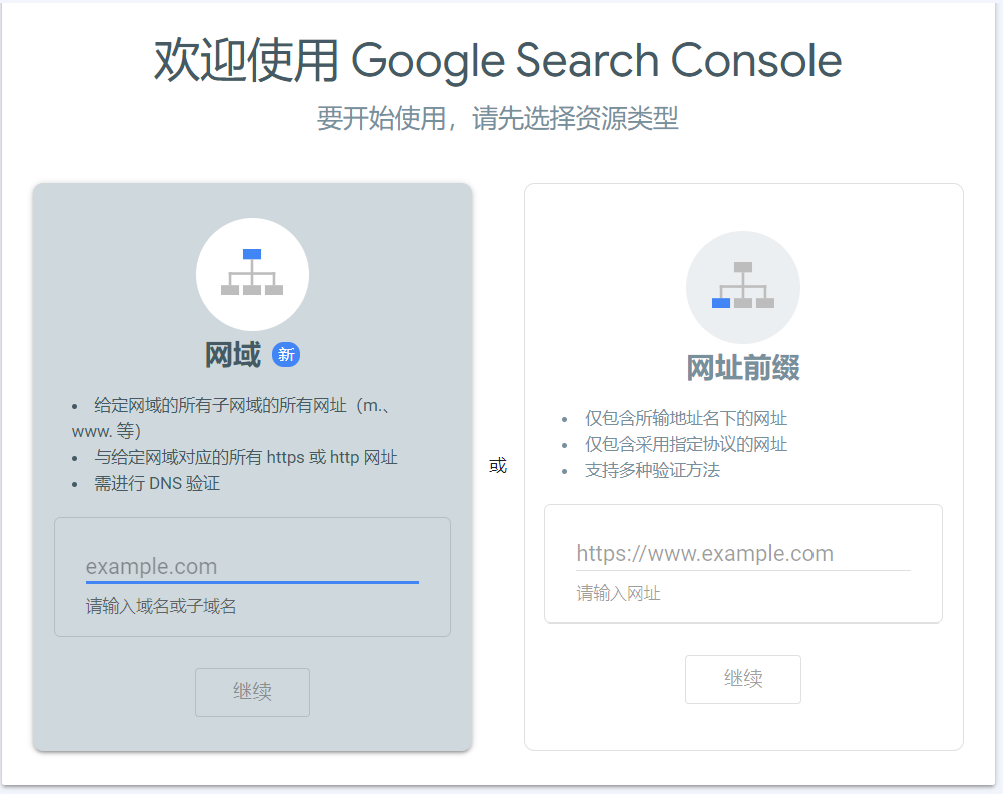Viewport: 1003px width, 794px height.
Task: Select the 网域 heading text
Action: pos(233,355)
